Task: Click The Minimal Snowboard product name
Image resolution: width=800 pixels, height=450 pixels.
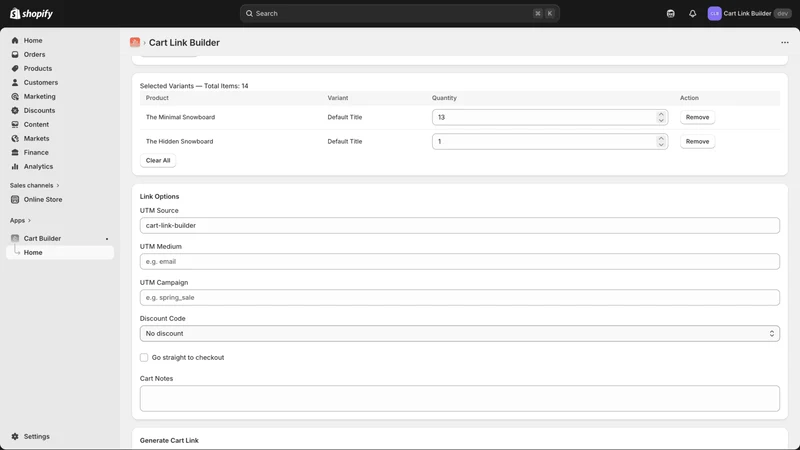Action: pyautogui.click(x=180, y=117)
